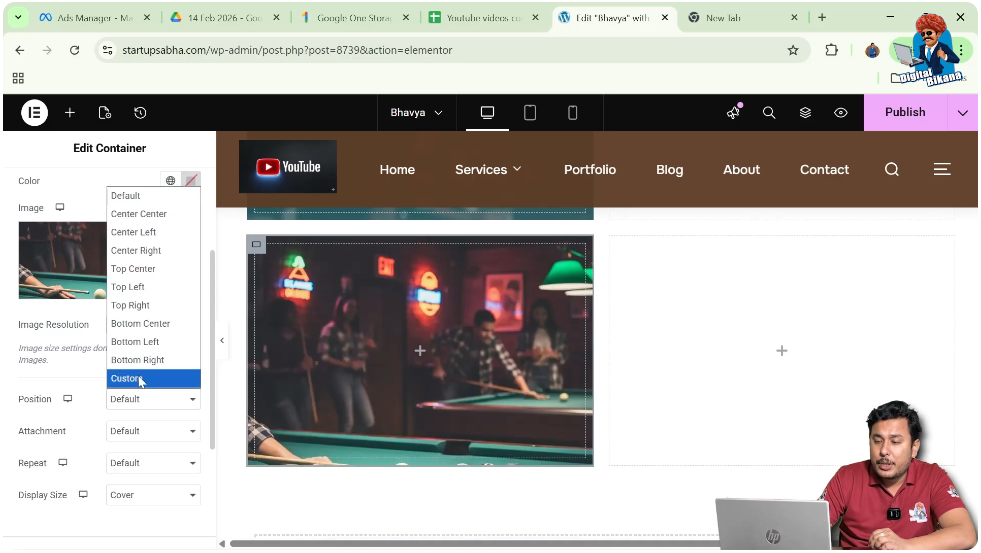Click the color picker swatch
Viewport: 981px width, 553px height.
[191, 181]
